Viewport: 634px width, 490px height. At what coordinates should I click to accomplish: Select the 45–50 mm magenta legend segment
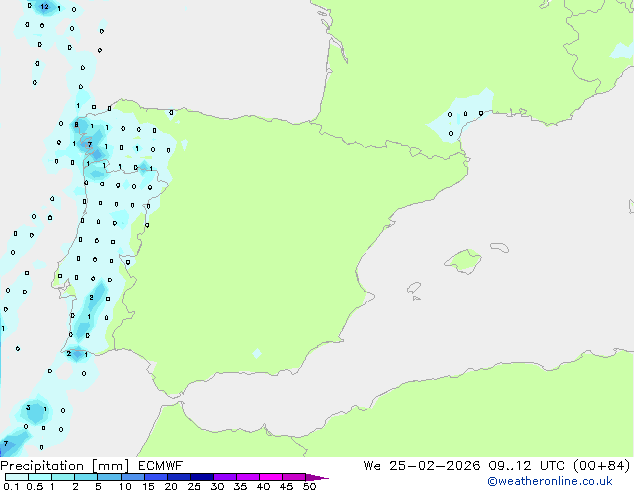(294, 477)
